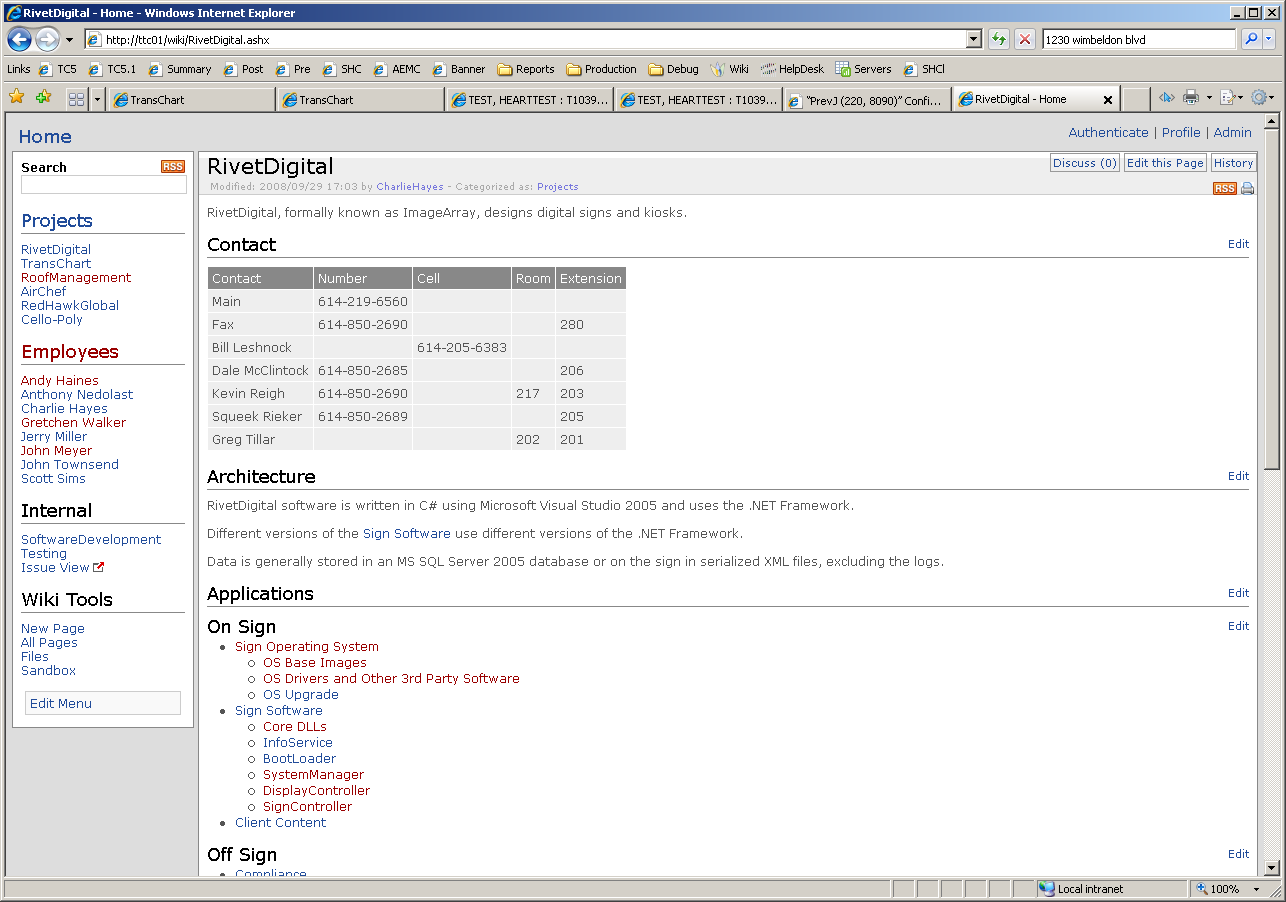The height and width of the screenshot is (902, 1286).
Task: Click the Favorites Center star icon
Action: pyautogui.click(x=17, y=97)
